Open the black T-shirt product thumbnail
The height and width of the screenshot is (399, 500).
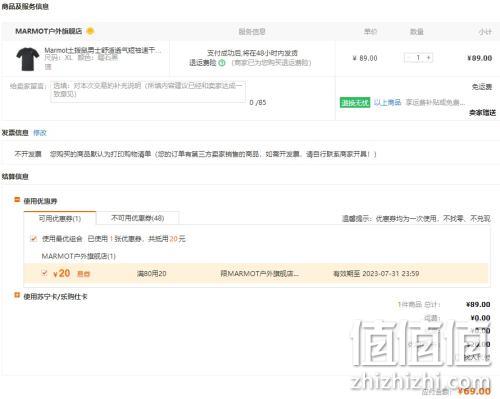pyautogui.click(x=28, y=59)
